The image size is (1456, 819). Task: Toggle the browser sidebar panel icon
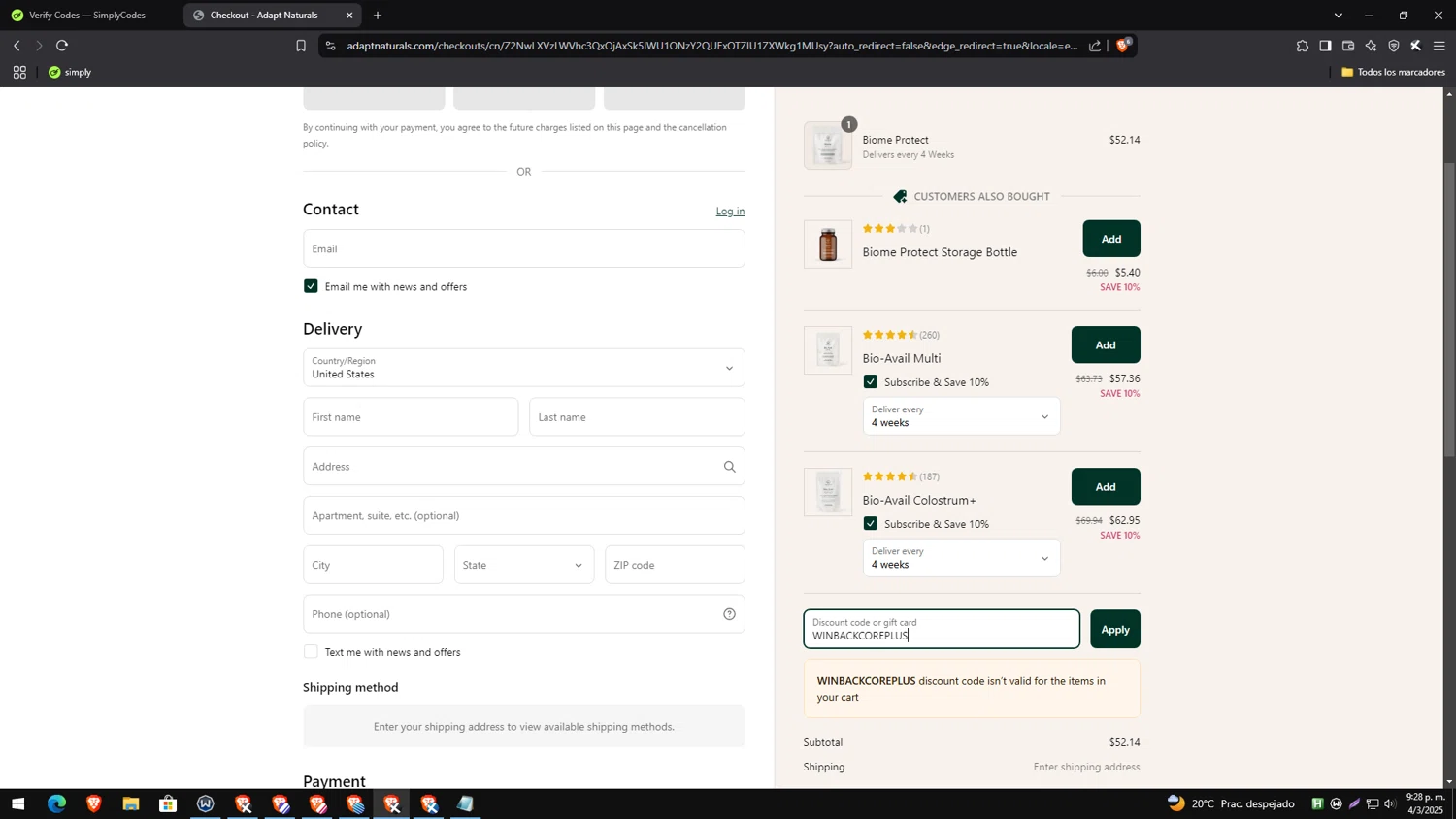[x=1325, y=46]
